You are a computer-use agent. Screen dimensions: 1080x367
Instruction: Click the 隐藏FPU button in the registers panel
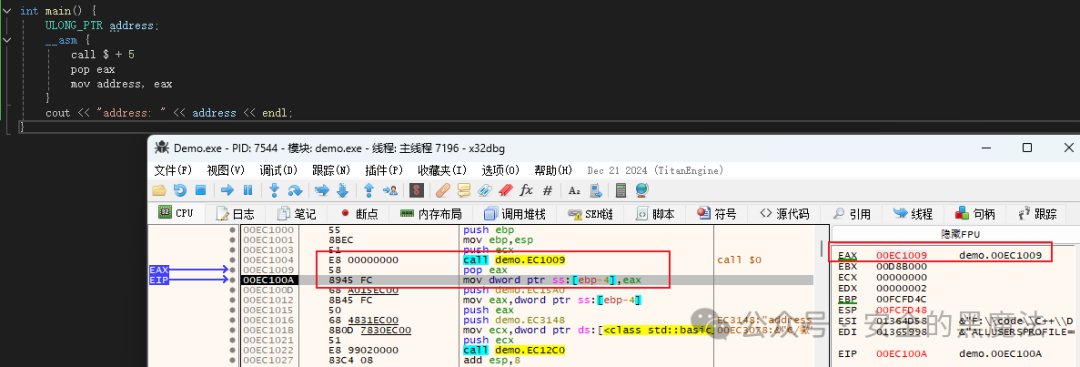pyautogui.click(x=954, y=234)
